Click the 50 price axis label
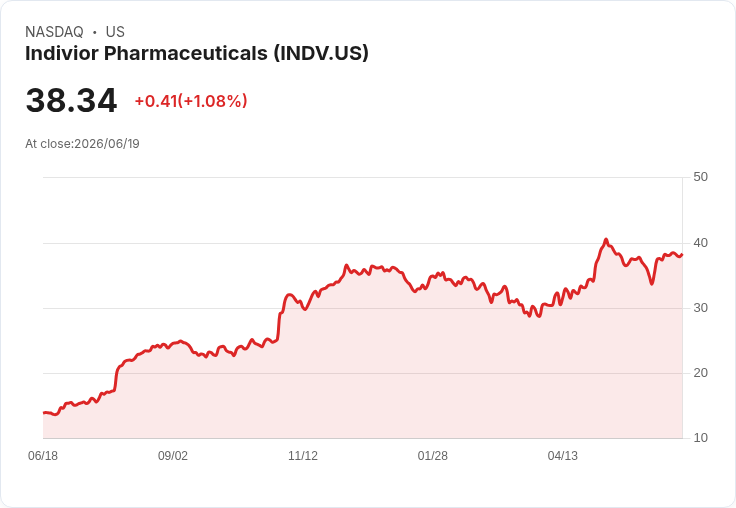The height and width of the screenshot is (508, 736). pyautogui.click(x=701, y=177)
